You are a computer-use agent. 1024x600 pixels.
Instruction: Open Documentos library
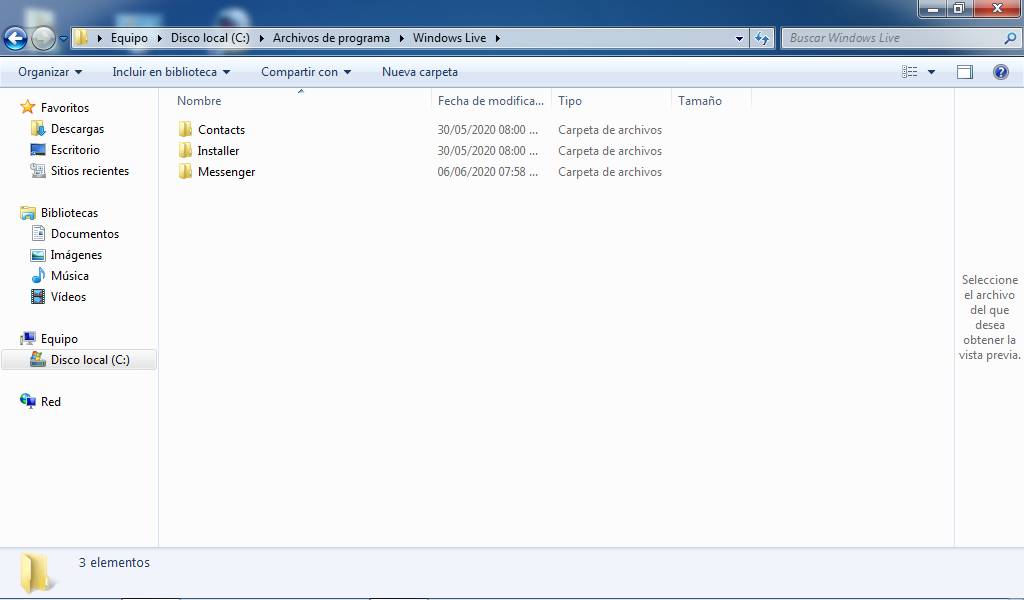coord(85,234)
